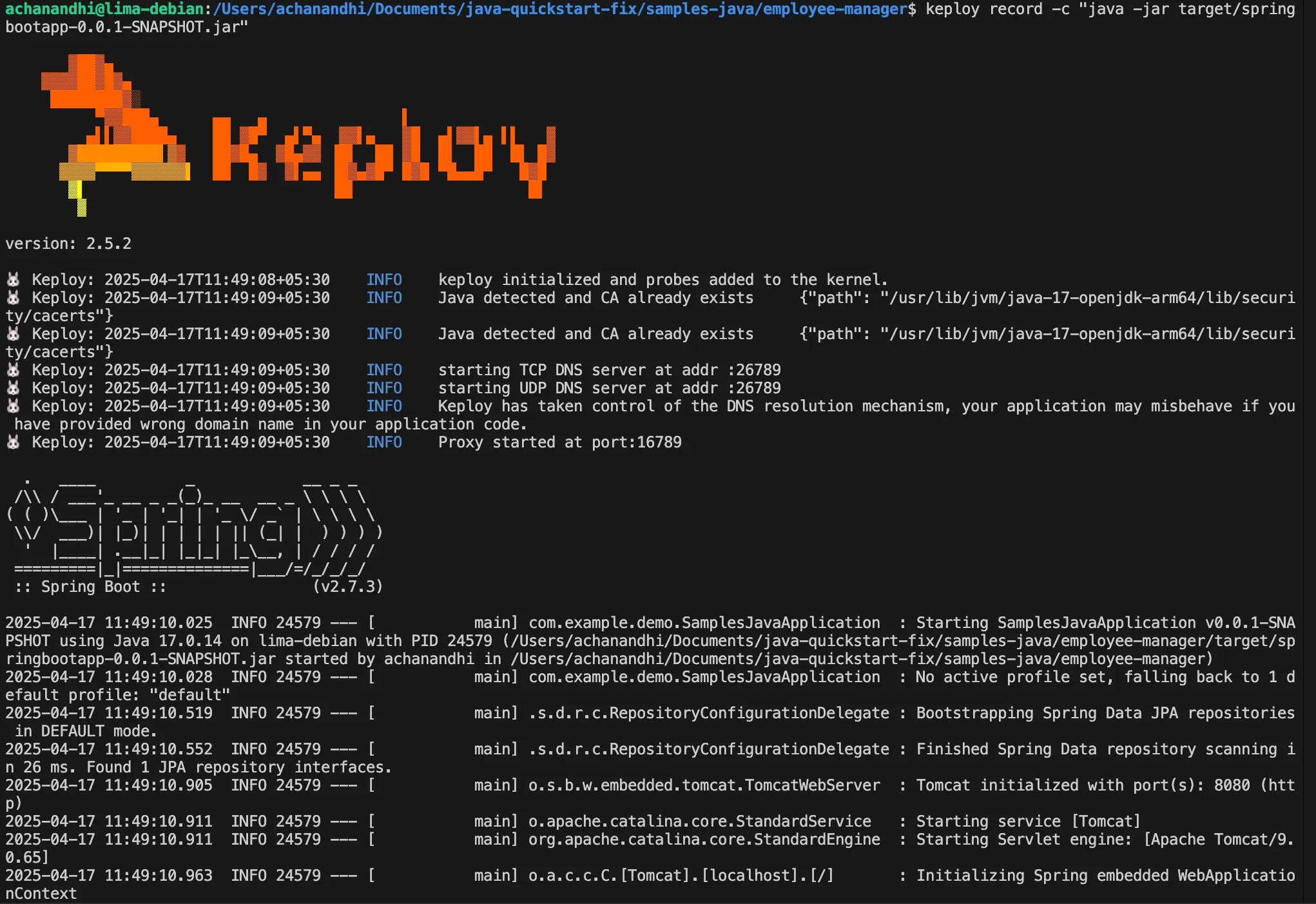Click the '(v2.7.3)' version text
This screenshot has width=1316, height=904.
click(x=348, y=587)
